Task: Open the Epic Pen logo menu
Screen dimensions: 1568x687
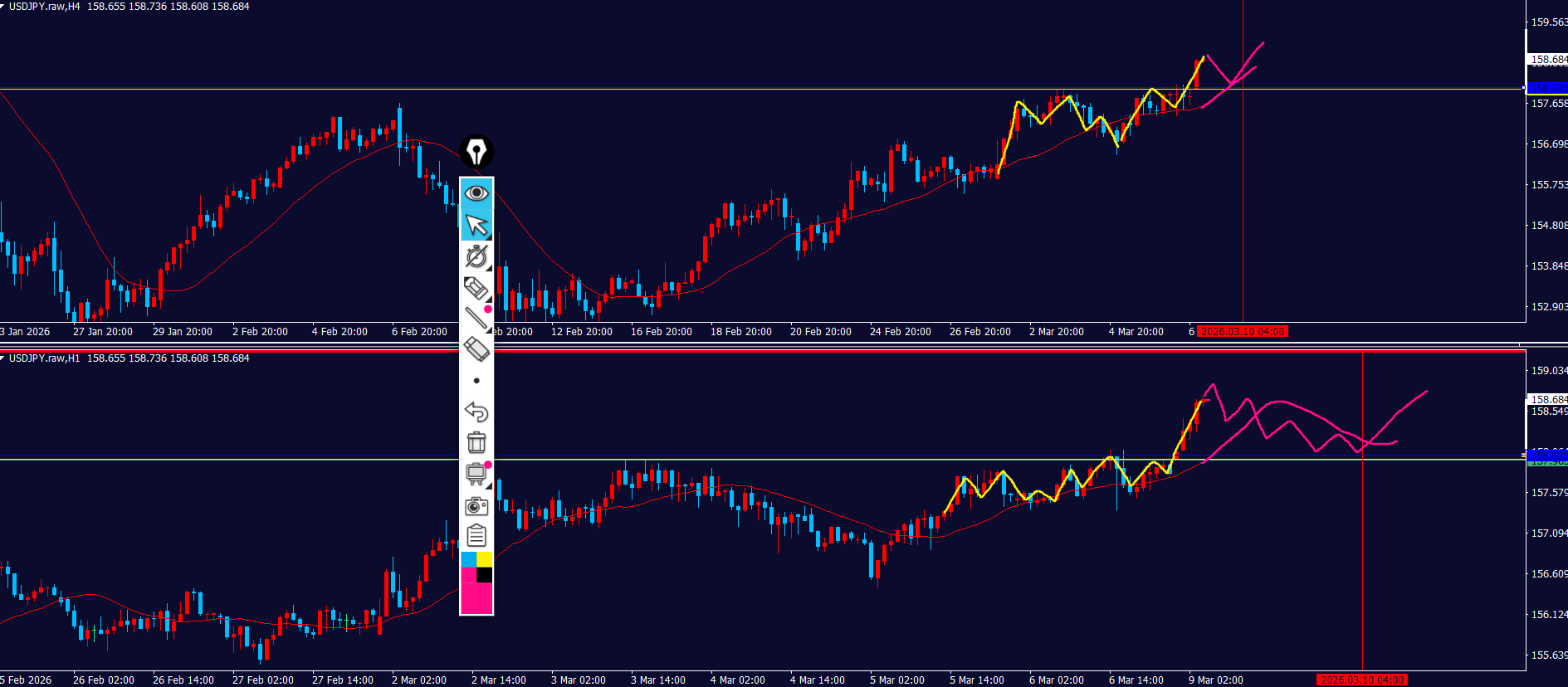Action: [x=476, y=152]
